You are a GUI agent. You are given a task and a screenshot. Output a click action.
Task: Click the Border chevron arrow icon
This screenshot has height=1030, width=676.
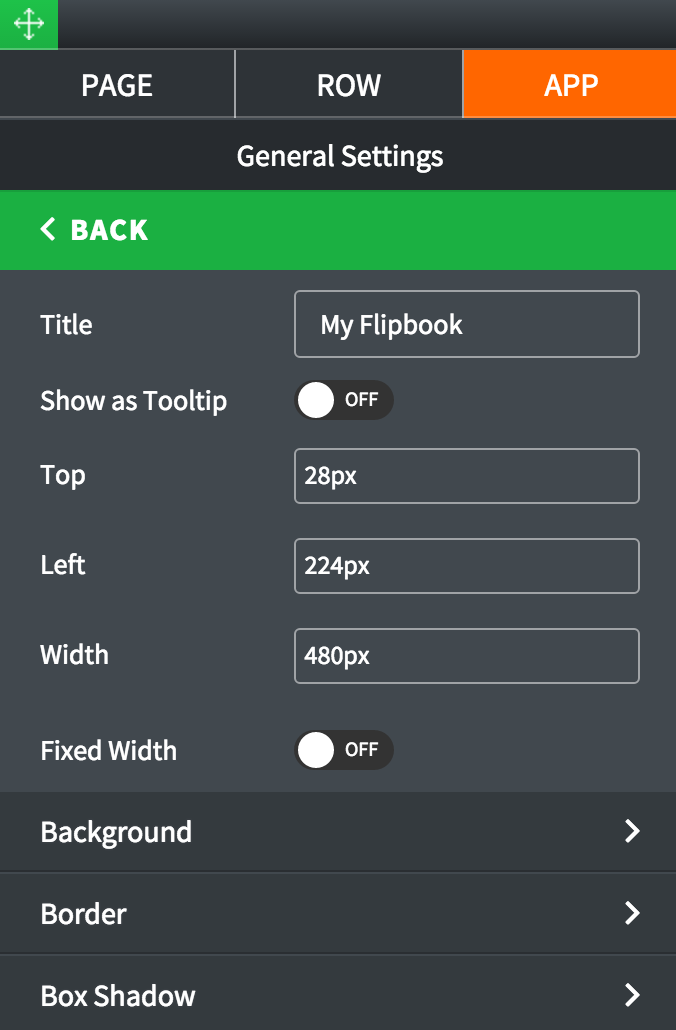click(x=632, y=913)
